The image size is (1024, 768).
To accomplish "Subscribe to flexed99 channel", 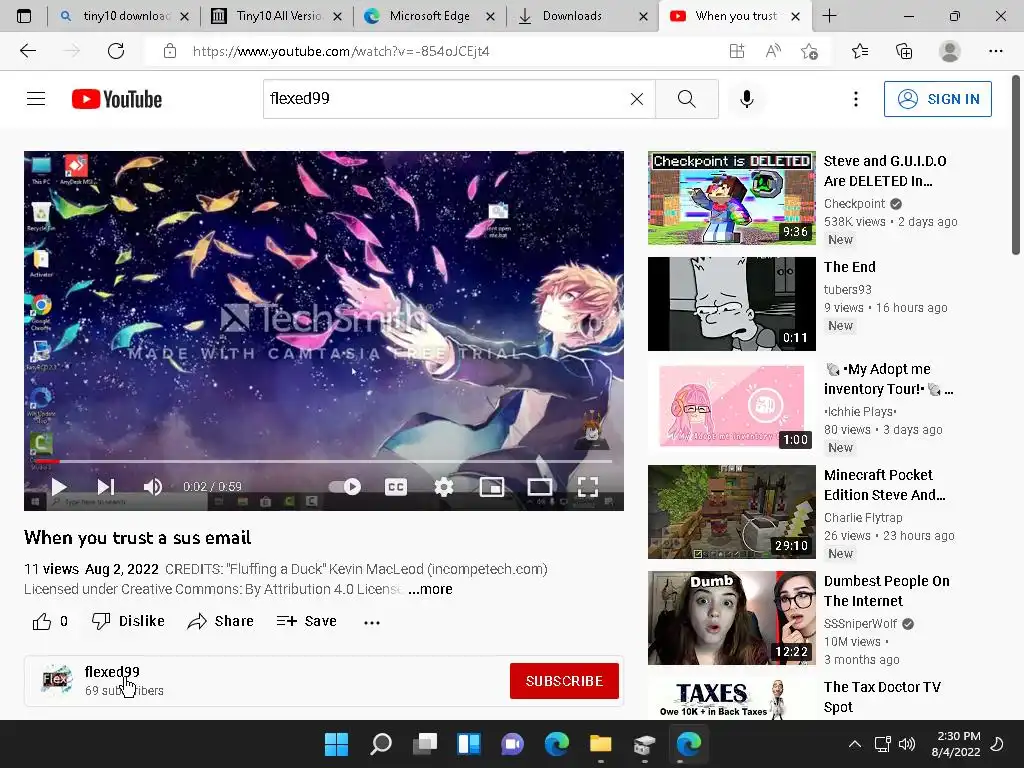I will [564, 681].
